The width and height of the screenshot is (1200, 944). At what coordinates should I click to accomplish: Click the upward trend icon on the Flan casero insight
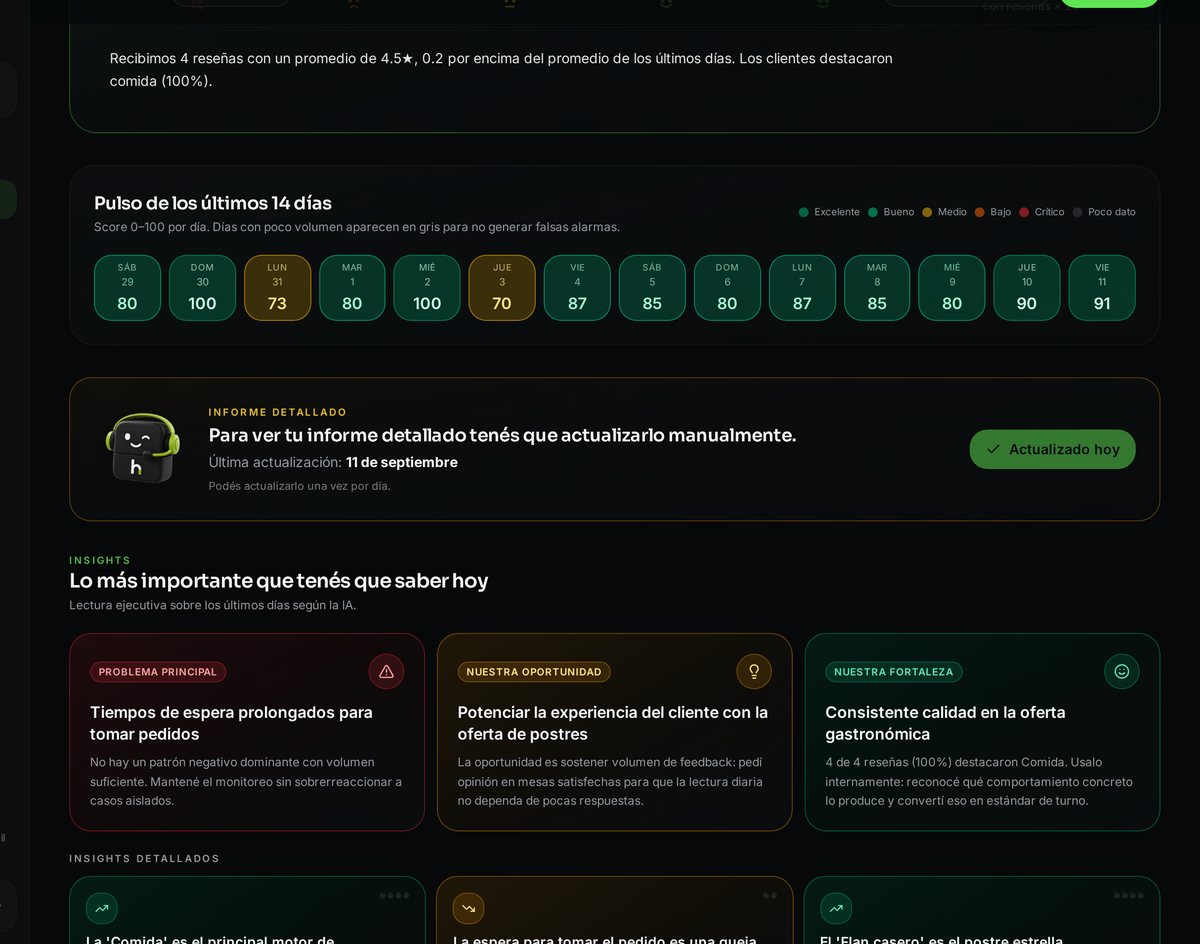[x=836, y=908]
